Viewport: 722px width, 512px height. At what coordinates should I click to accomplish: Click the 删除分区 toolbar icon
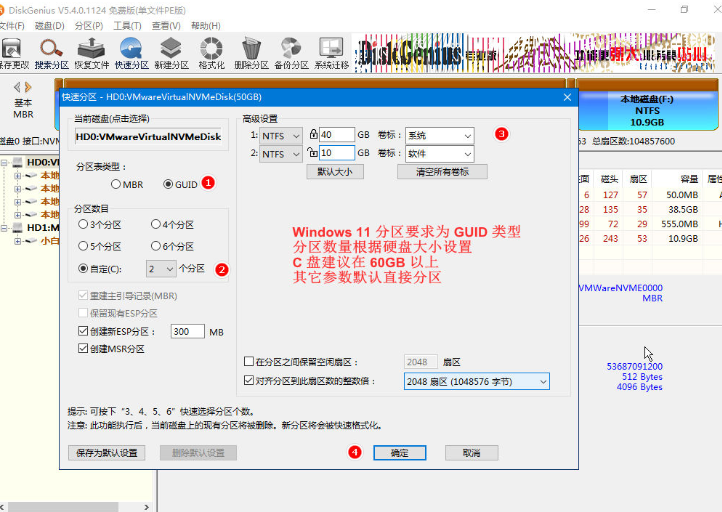coord(251,52)
